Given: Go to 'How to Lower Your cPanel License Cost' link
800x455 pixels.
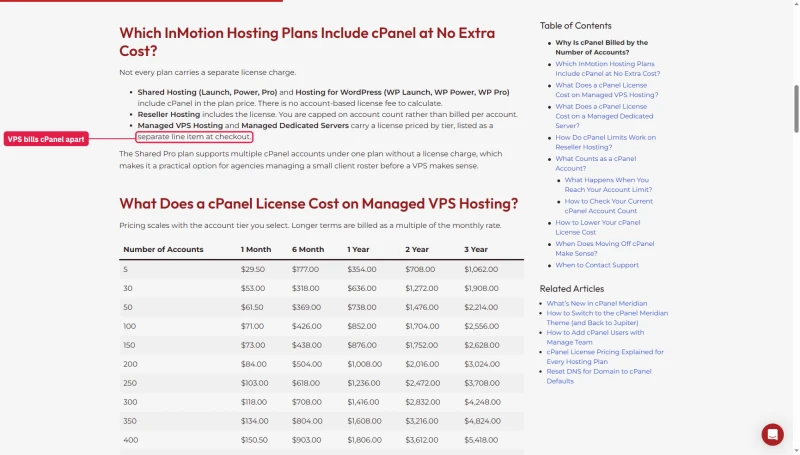Looking at the screenshot, I should tap(597, 228).
